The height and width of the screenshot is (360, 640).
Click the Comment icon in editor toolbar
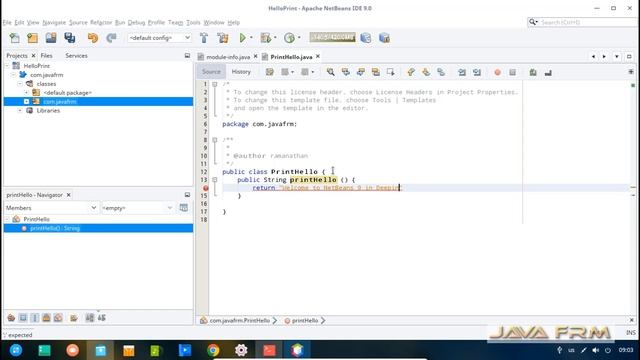[533, 72]
